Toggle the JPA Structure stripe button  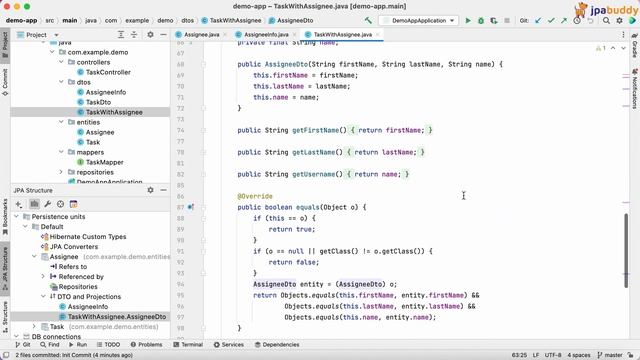point(5,268)
